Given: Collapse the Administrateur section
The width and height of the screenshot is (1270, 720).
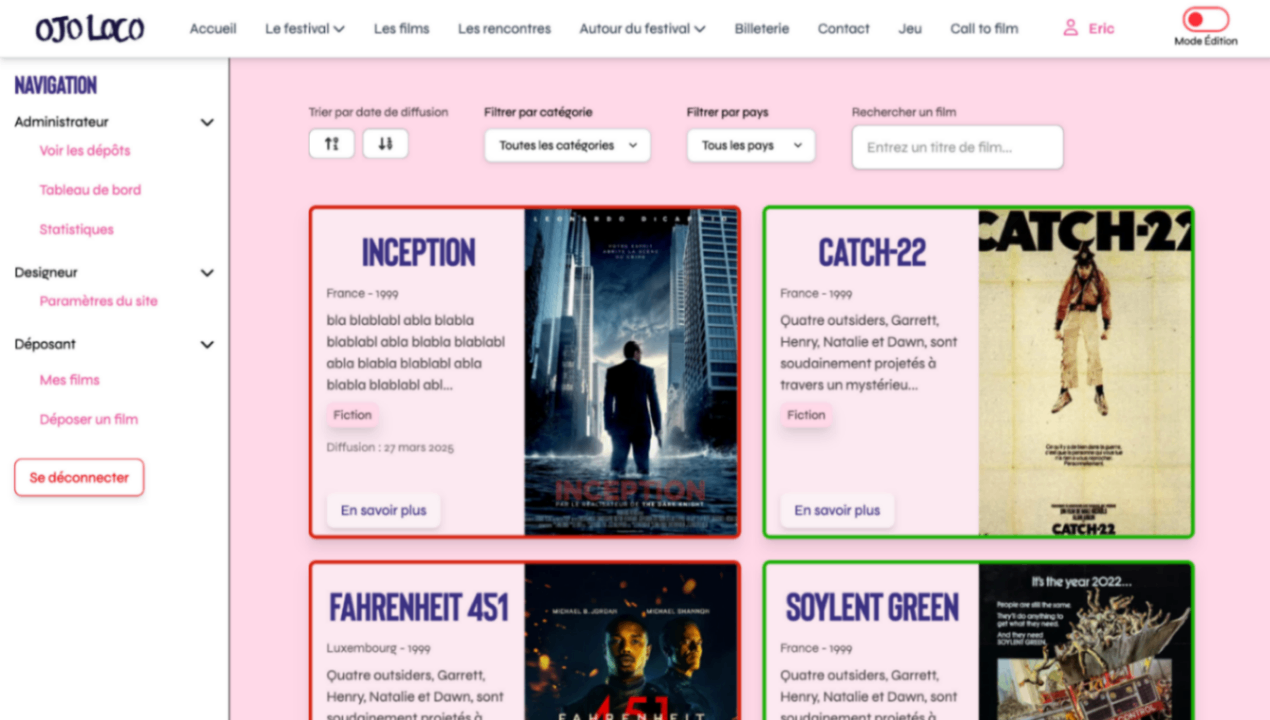Looking at the screenshot, I should pyautogui.click(x=207, y=123).
